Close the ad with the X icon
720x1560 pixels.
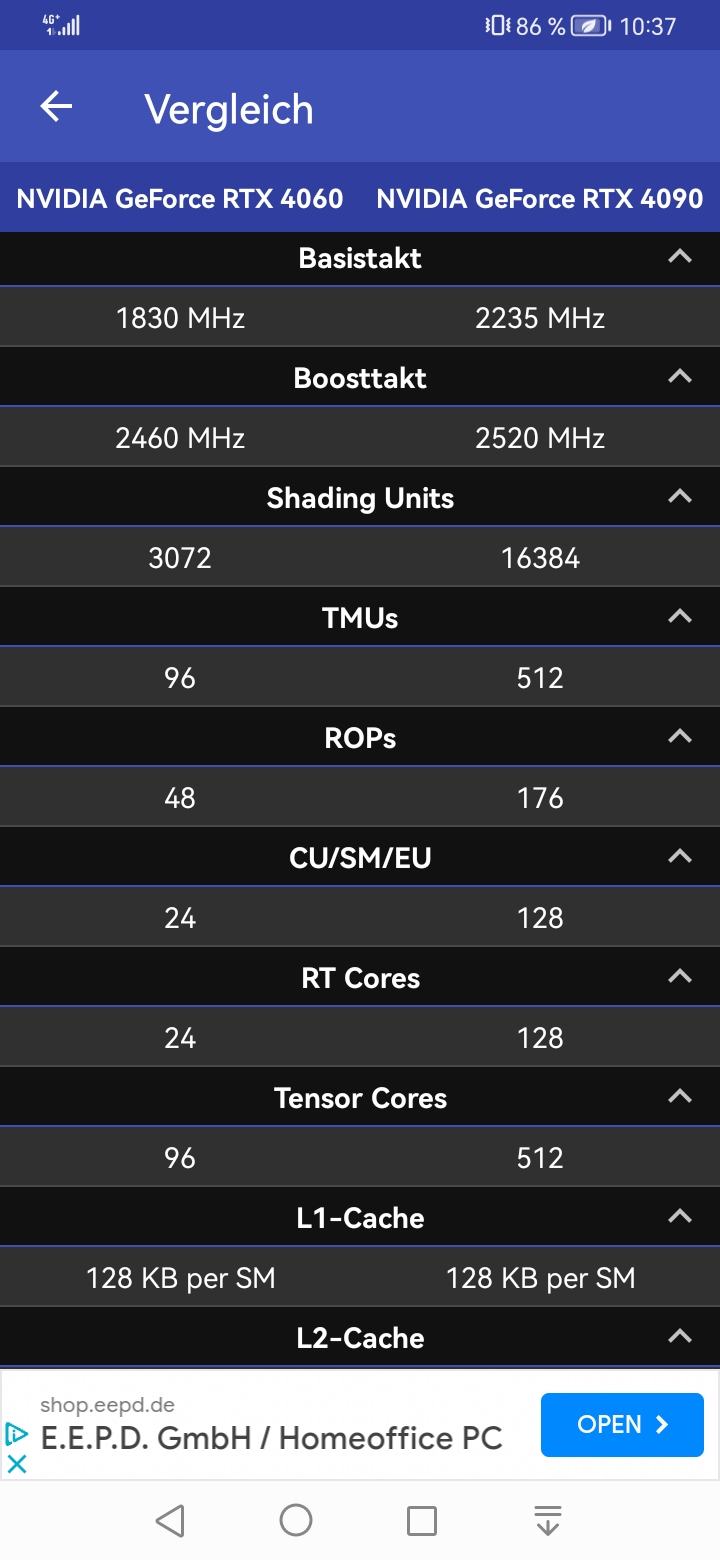point(16,1463)
